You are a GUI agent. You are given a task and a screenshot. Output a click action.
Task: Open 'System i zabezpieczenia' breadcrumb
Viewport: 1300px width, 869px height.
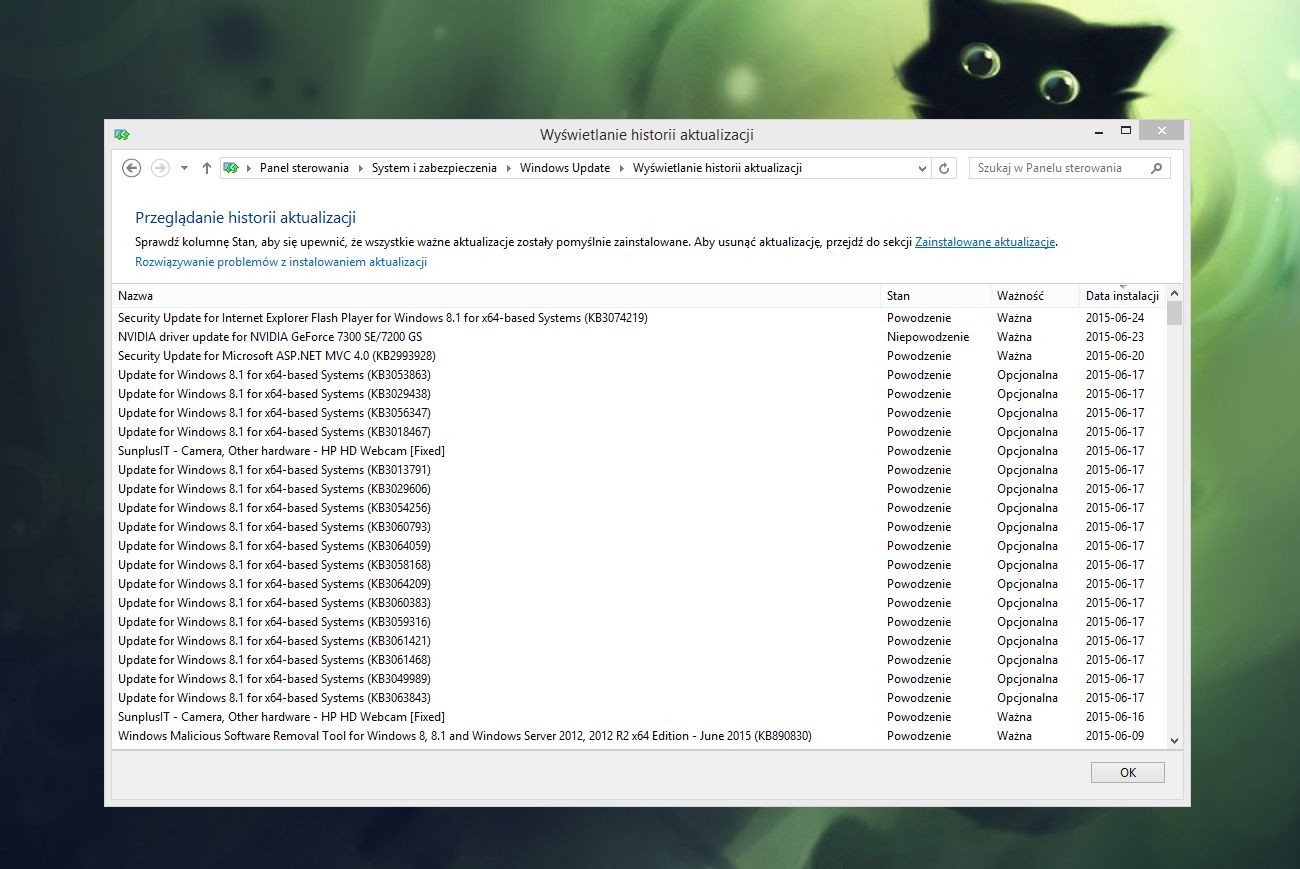point(434,168)
